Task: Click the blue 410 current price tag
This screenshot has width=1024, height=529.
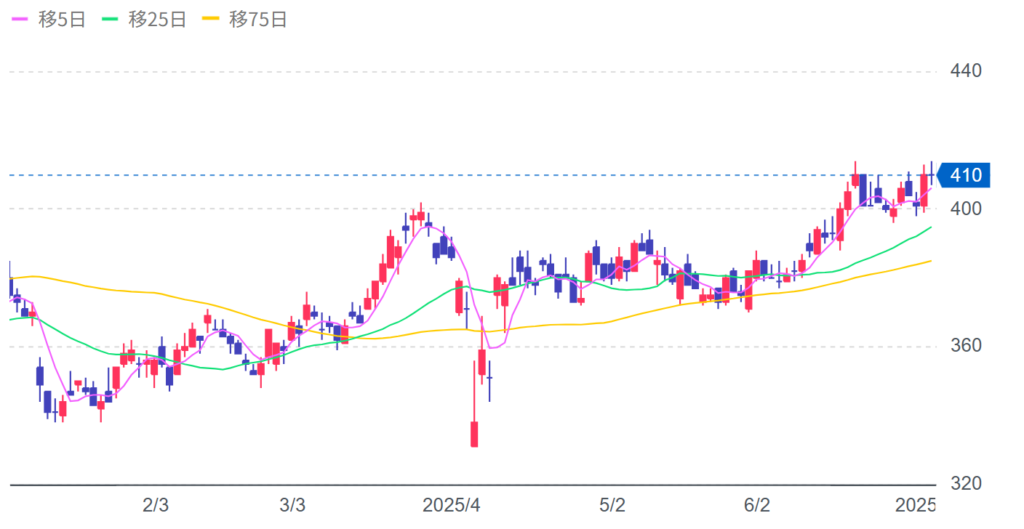Action: [965, 176]
